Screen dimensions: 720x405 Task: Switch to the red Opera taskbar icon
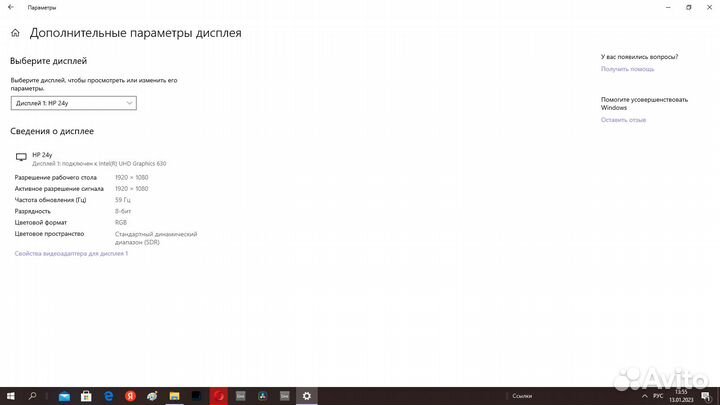(x=219, y=396)
